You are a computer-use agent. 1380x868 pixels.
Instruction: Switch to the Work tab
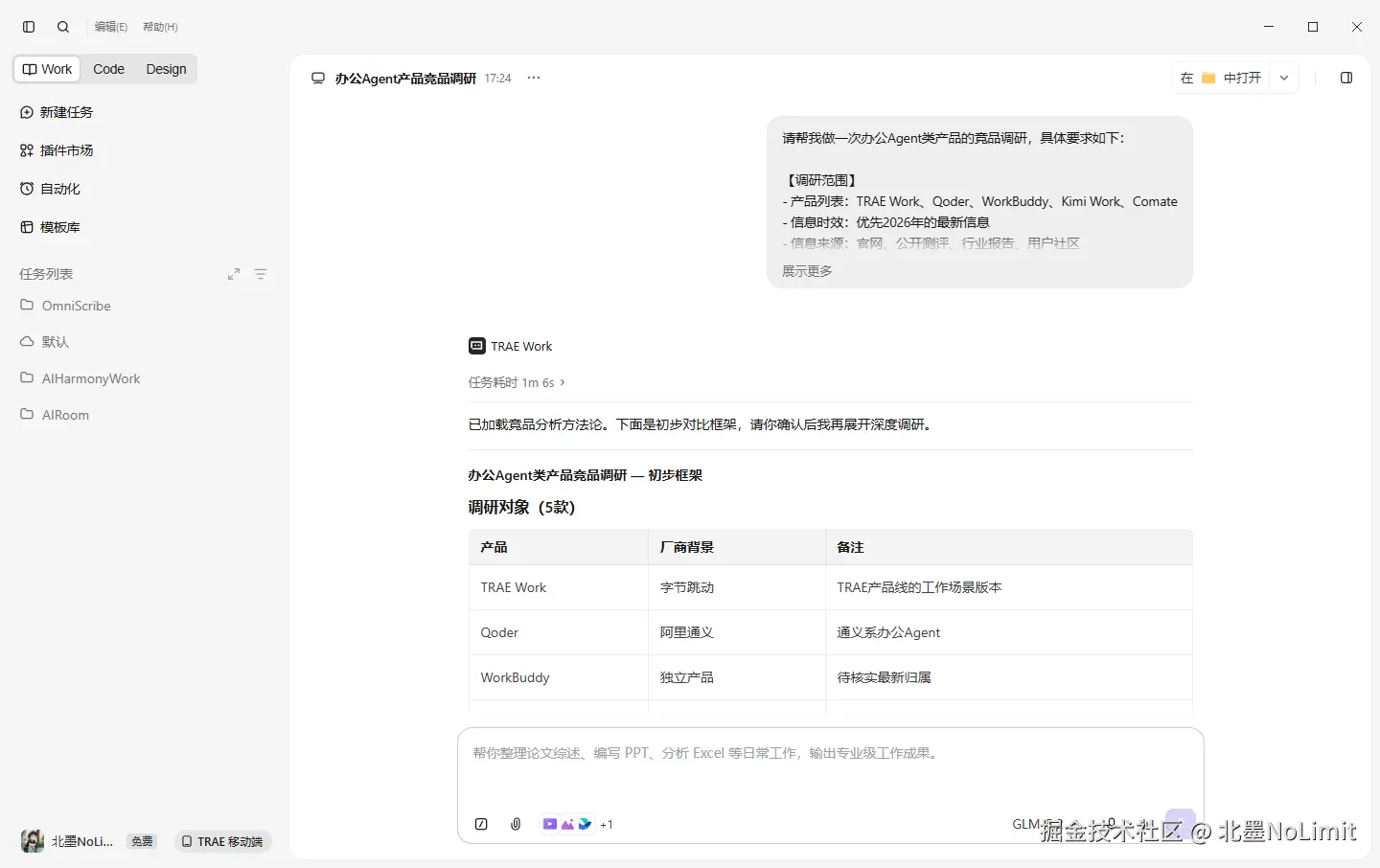coord(48,69)
